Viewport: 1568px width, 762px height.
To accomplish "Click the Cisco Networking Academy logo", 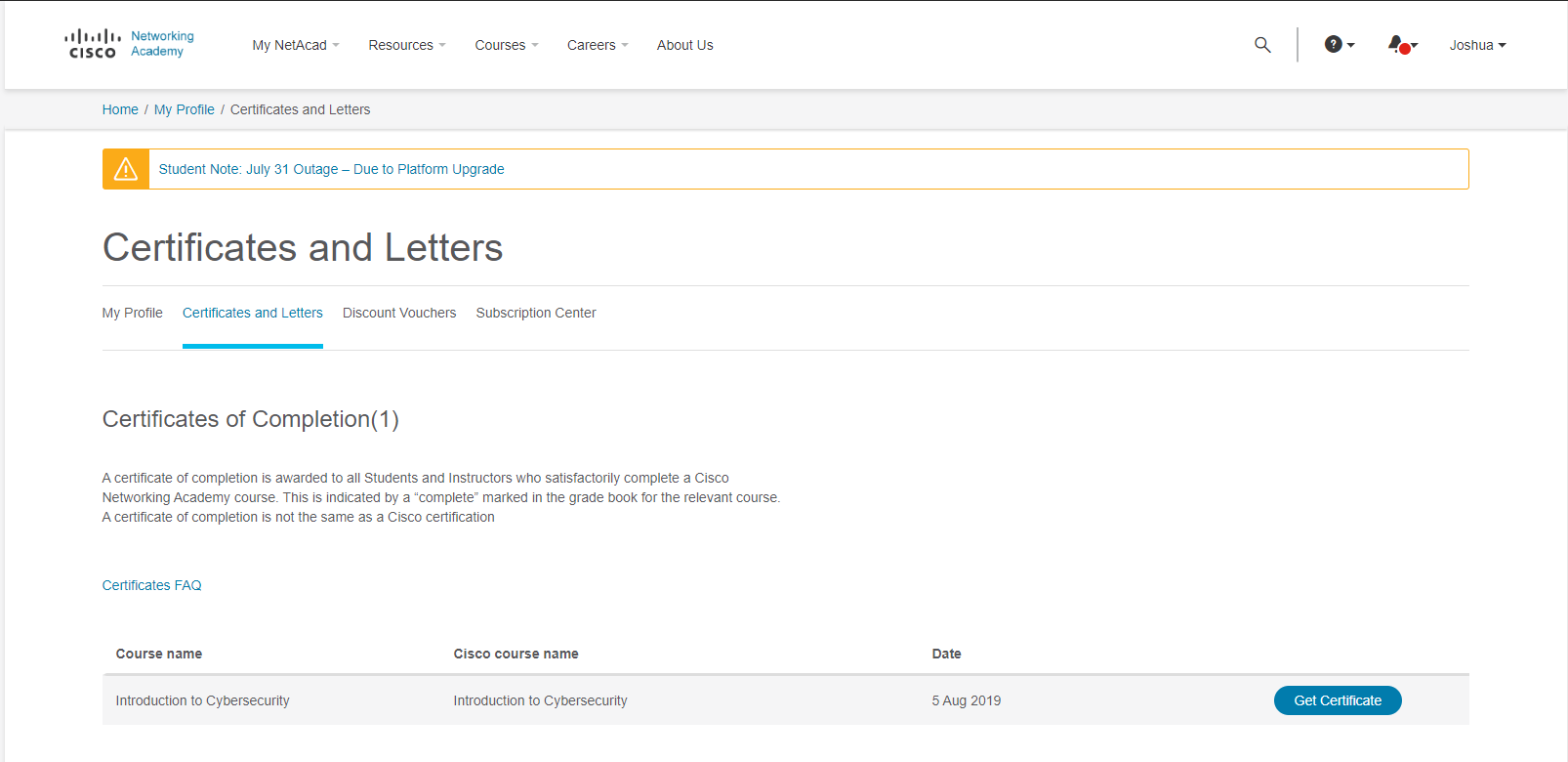I will click(x=129, y=44).
